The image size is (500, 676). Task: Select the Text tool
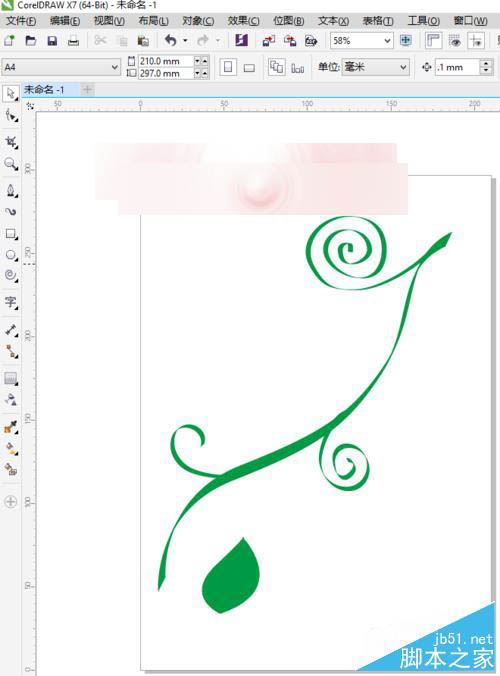11,302
